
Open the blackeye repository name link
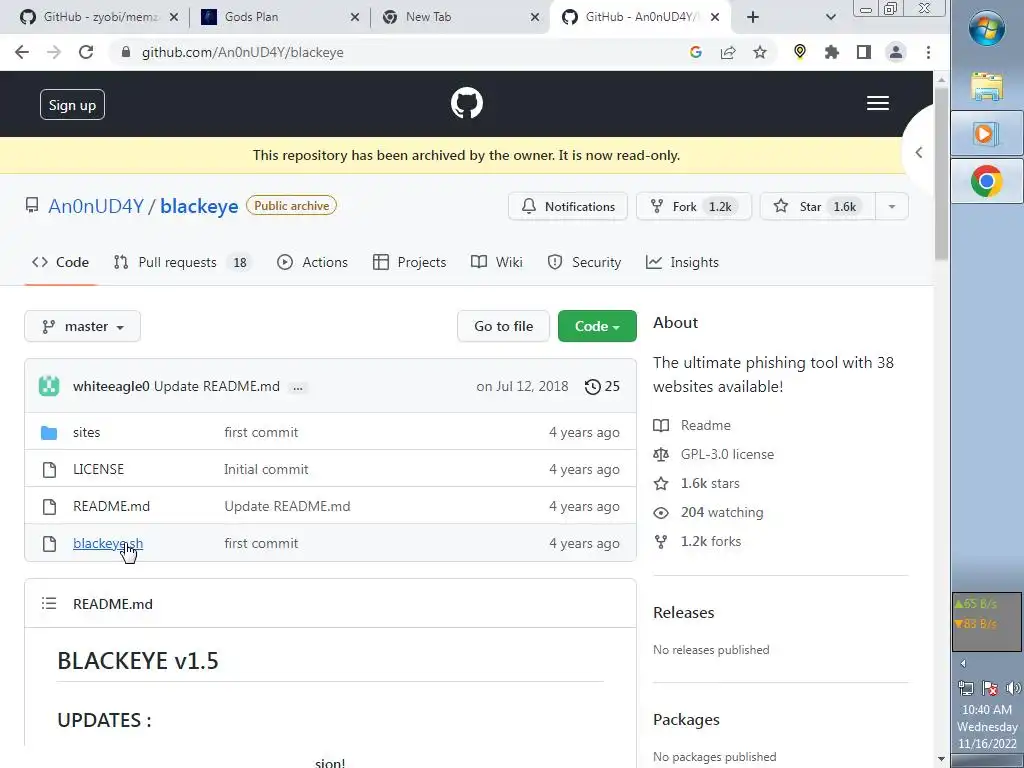click(x=199, y=206)
